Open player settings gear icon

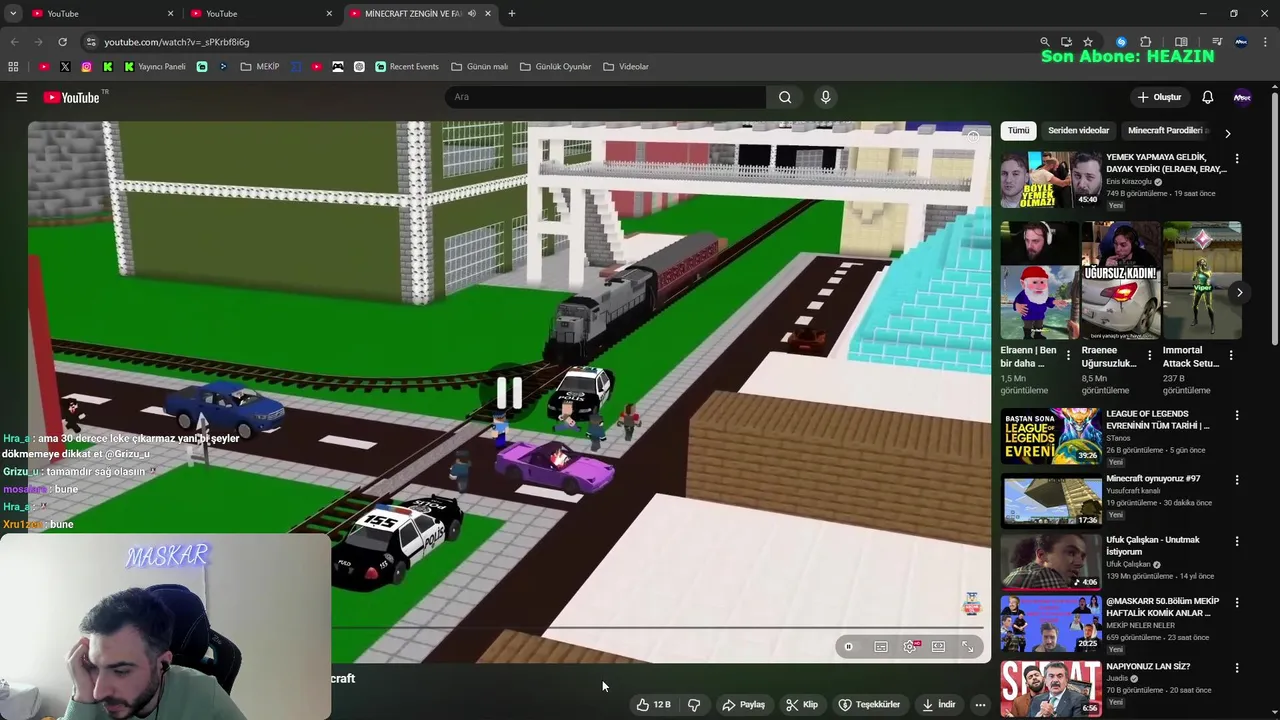(910, 647)
